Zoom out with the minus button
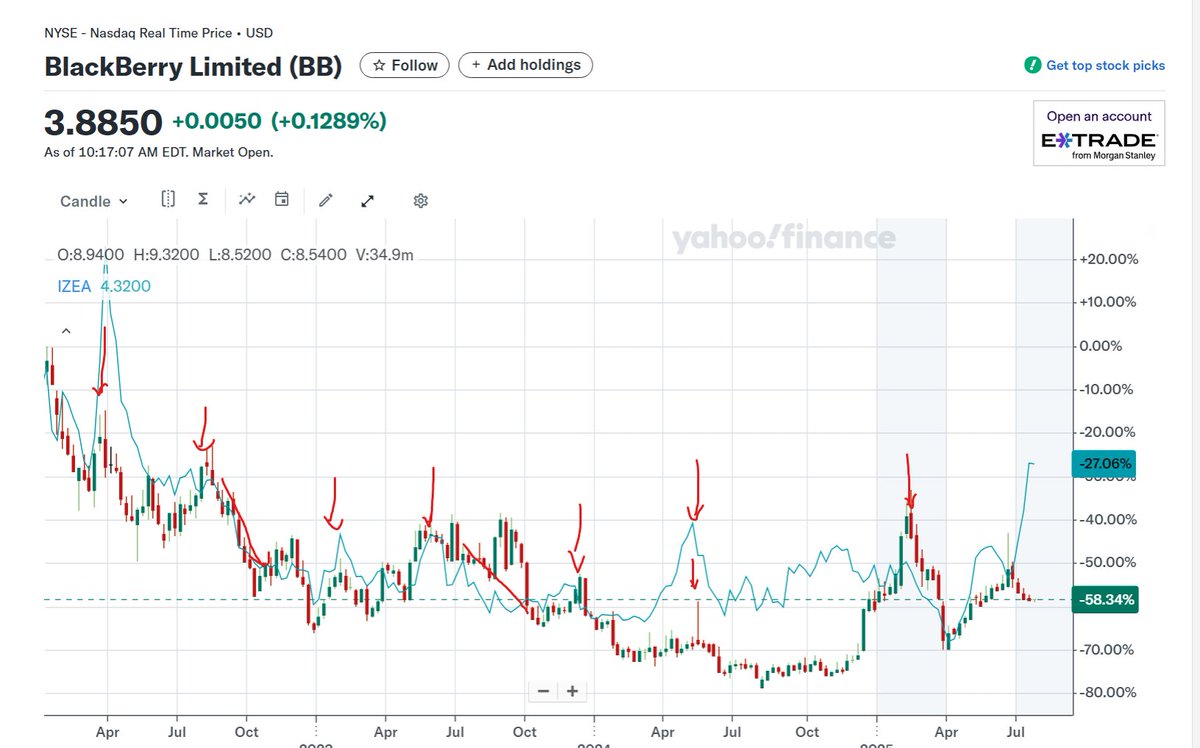Screen dimensions: 1200x748 click(x=543, y=691)
